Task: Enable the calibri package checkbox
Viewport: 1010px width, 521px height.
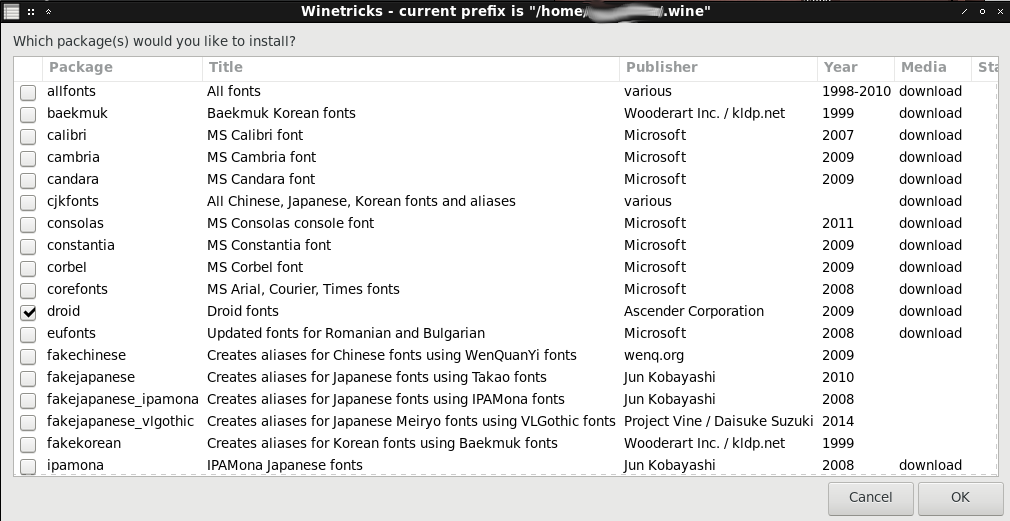Action: click(28, 136)
